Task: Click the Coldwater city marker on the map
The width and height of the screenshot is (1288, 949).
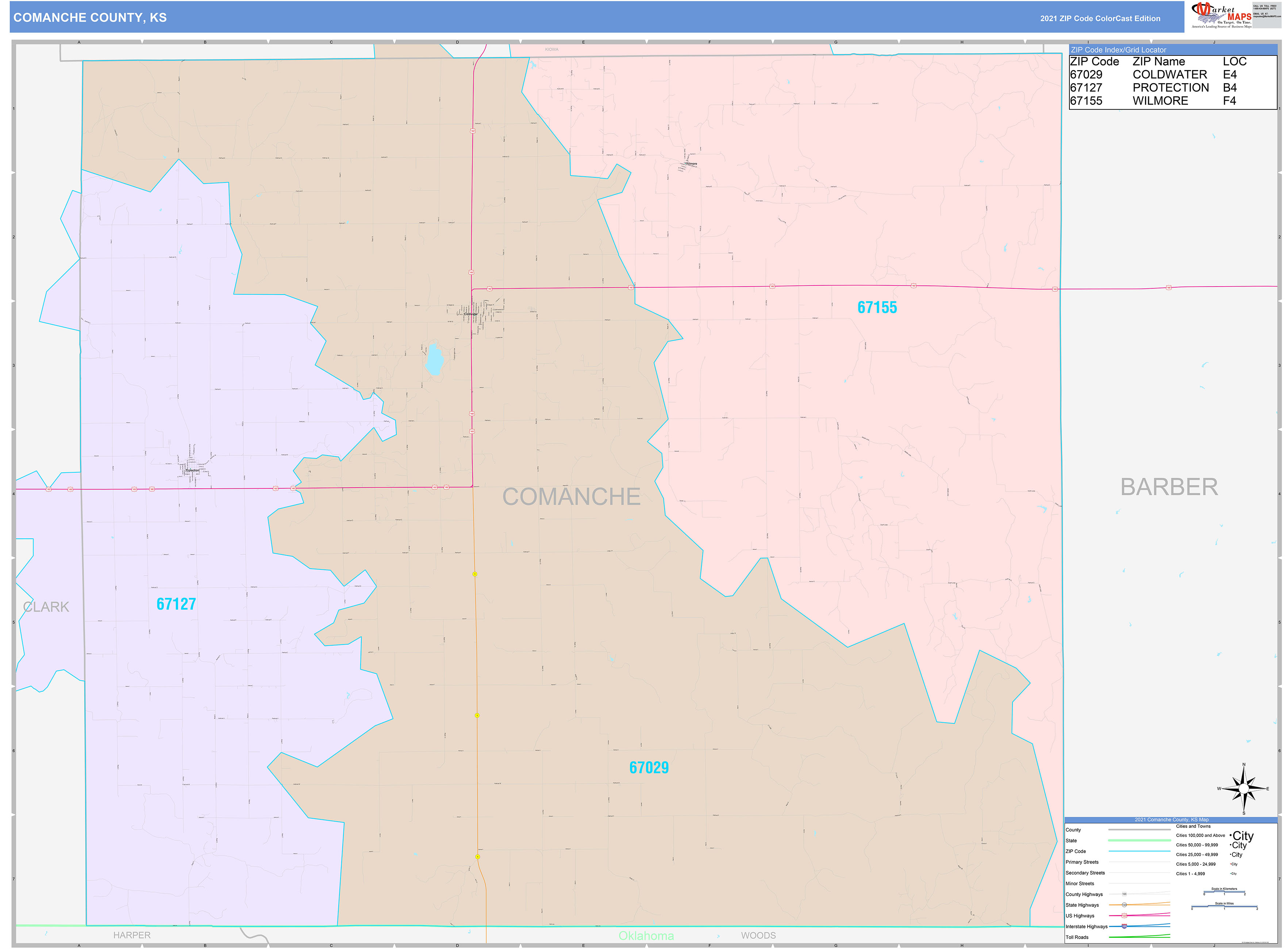Action: pyautogui.click(x=475, y=315)
